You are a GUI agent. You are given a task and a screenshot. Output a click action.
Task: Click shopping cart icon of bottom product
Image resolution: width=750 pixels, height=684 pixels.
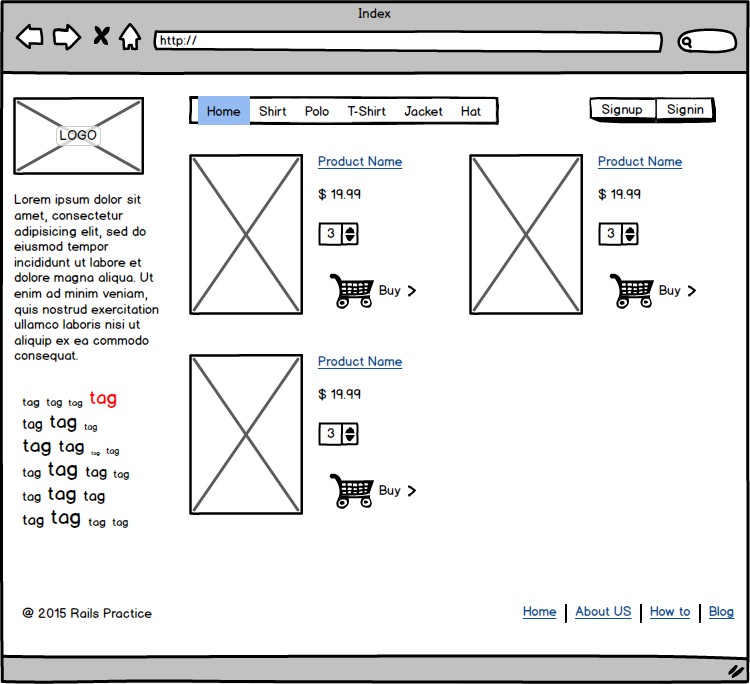pos(351,491)
